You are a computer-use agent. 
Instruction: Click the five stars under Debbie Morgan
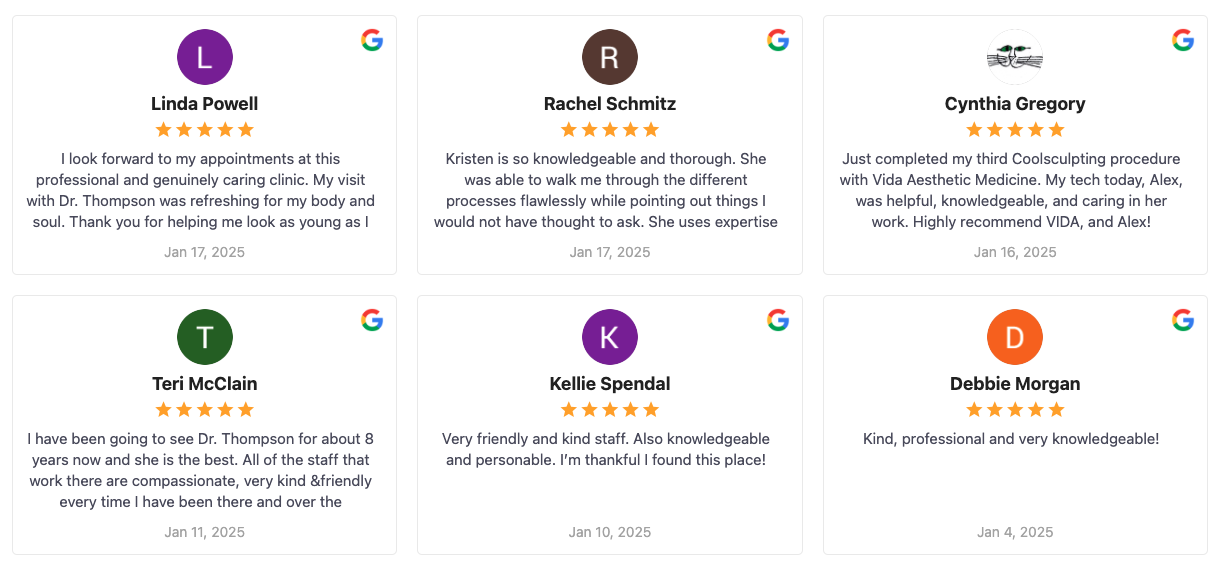1015,409
